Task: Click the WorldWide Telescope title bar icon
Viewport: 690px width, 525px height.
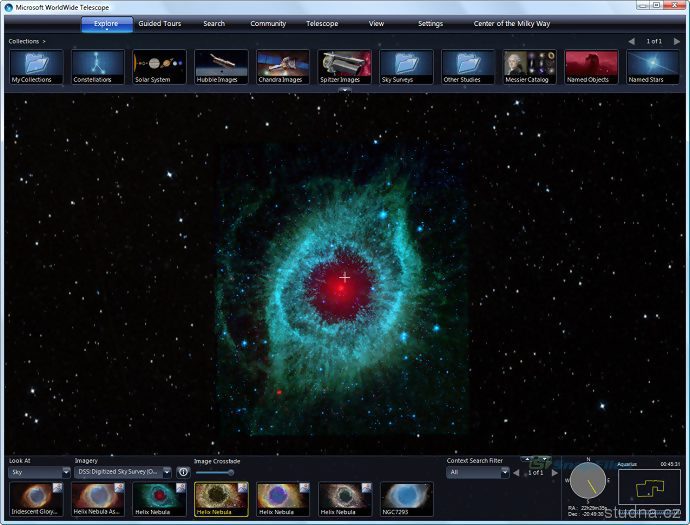Action: tap(9, 7)
